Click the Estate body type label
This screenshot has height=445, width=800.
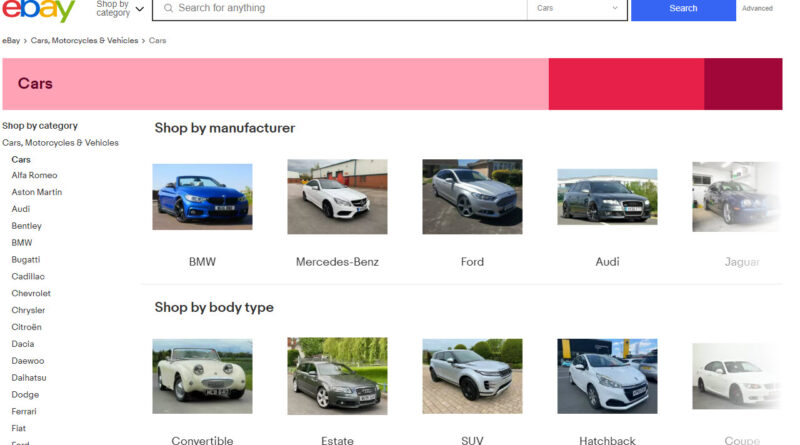tap(337, 440)
